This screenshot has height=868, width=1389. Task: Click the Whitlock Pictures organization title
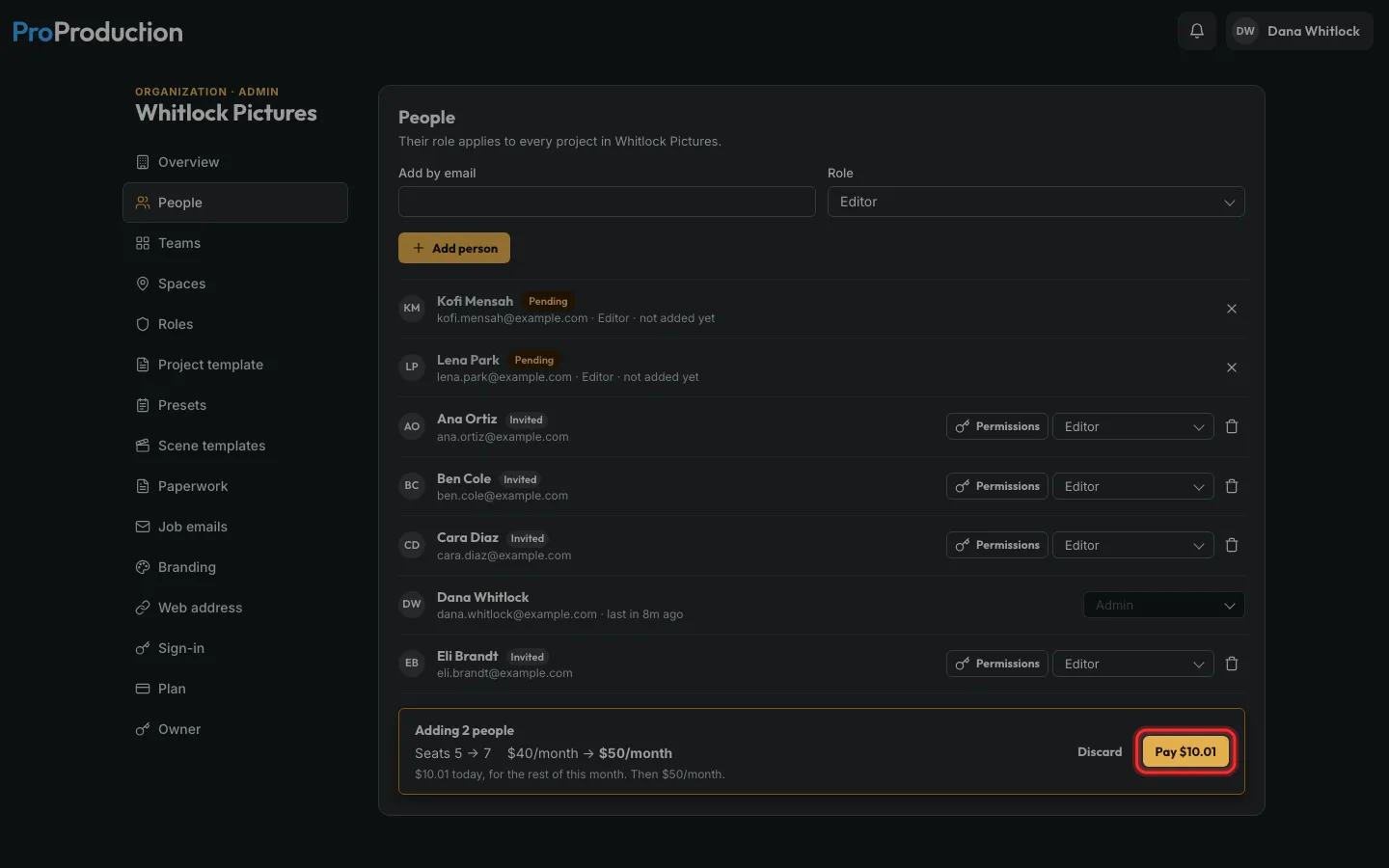click(x=227, y=113)
